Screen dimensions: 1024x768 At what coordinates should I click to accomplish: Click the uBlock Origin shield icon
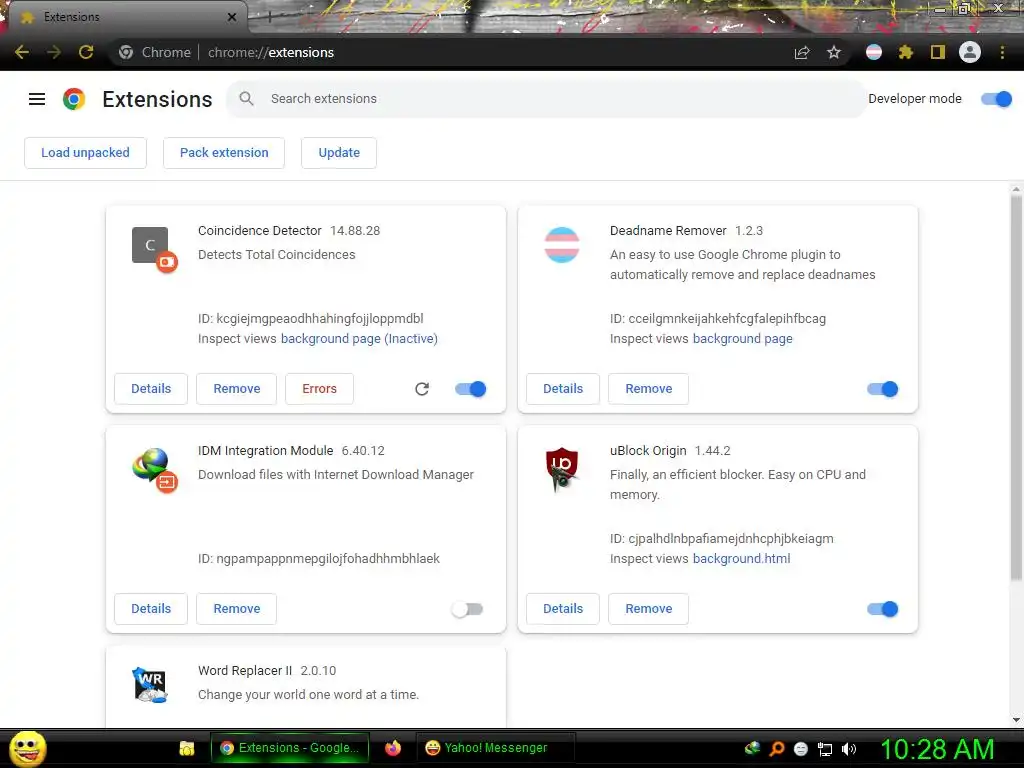pos(562,469)
